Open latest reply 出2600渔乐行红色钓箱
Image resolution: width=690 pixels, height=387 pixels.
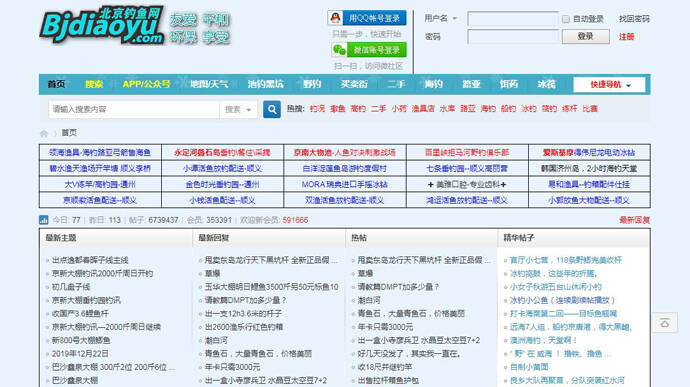(x=244, y=327)
